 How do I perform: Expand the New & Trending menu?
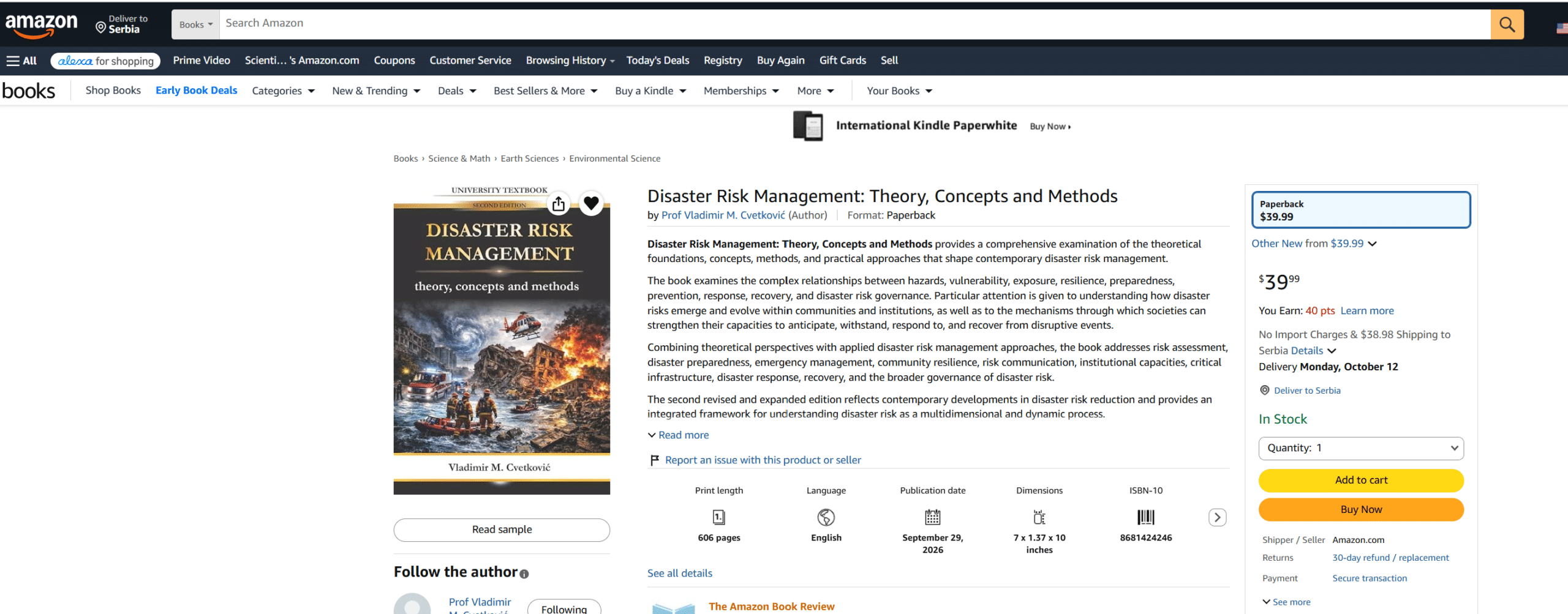376,91
